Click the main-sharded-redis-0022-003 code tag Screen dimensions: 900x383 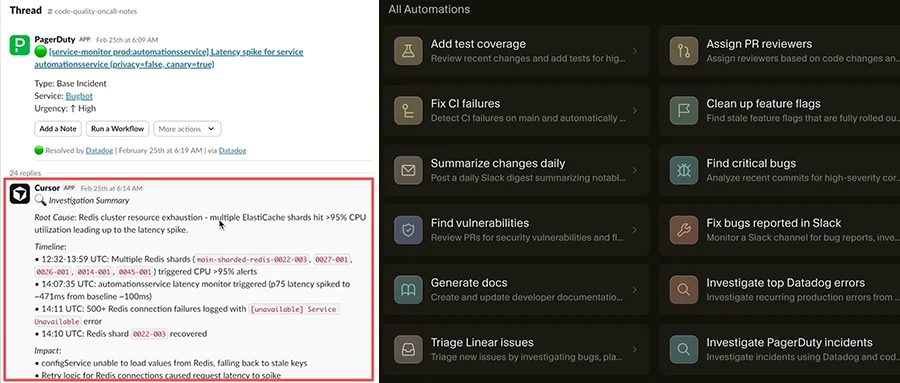[x=253, y=260]
